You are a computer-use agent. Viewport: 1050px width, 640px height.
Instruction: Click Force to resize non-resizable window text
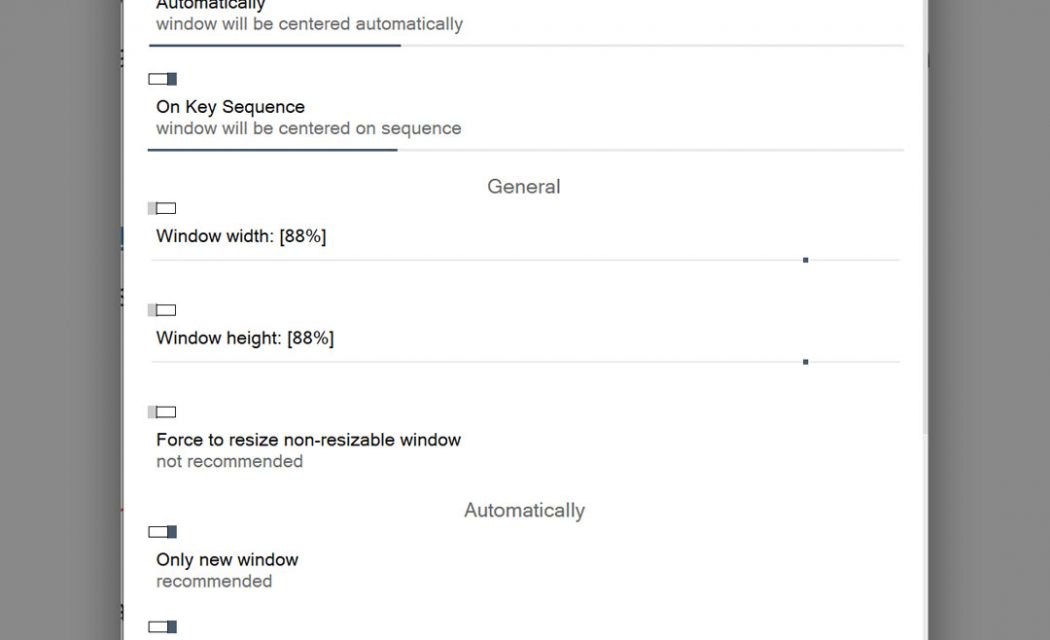tap(309, 440)
